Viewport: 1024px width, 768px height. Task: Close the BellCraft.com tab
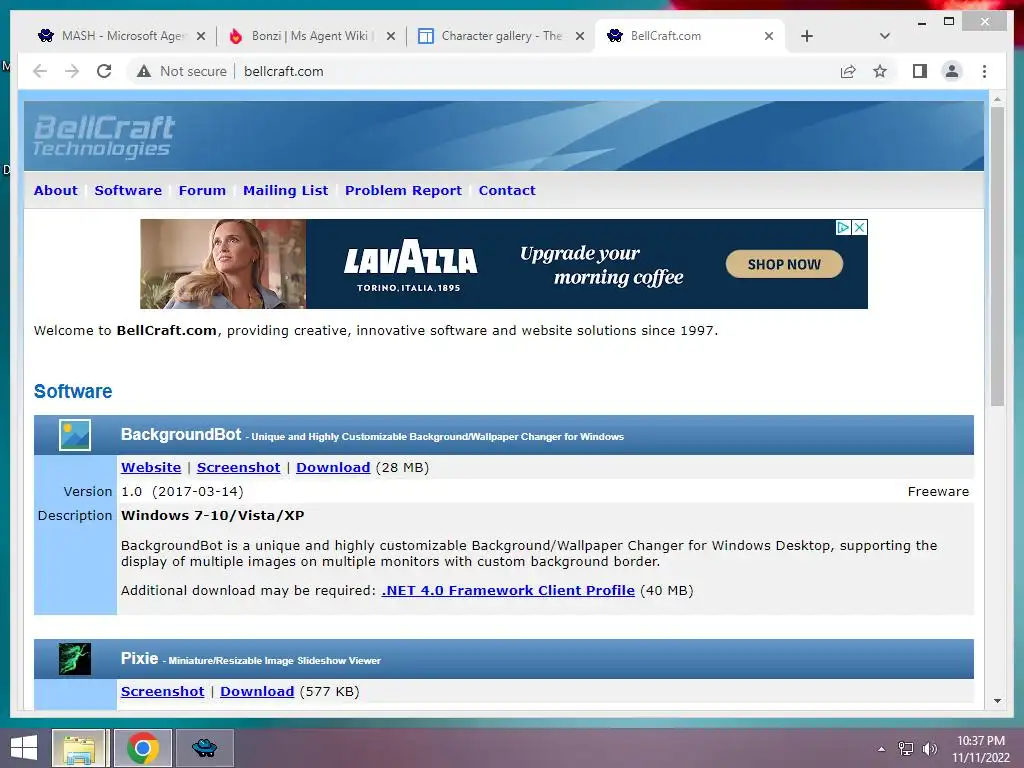click(769, 36)
